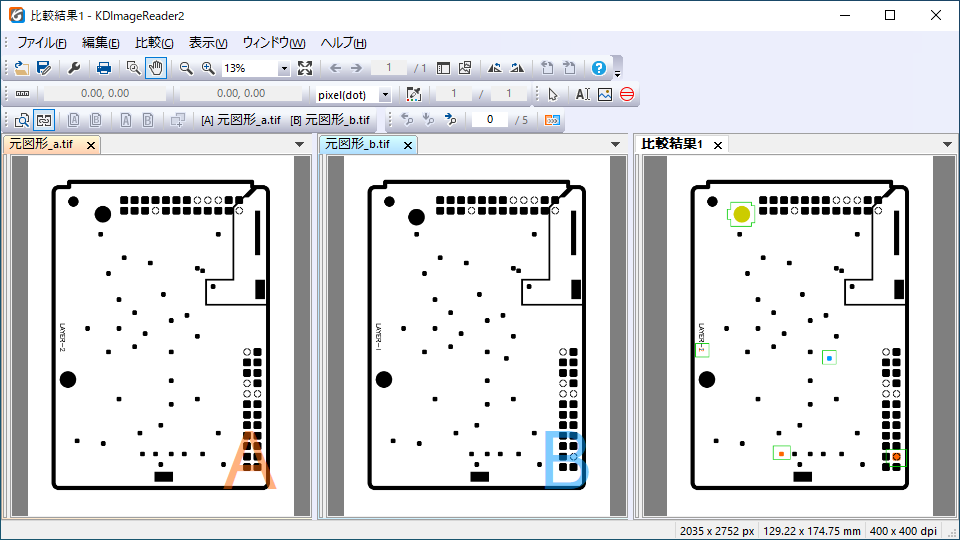Expand the 比較結果1 pane tab list arrow
Viewport: 960px width, 540px height.
947,144
